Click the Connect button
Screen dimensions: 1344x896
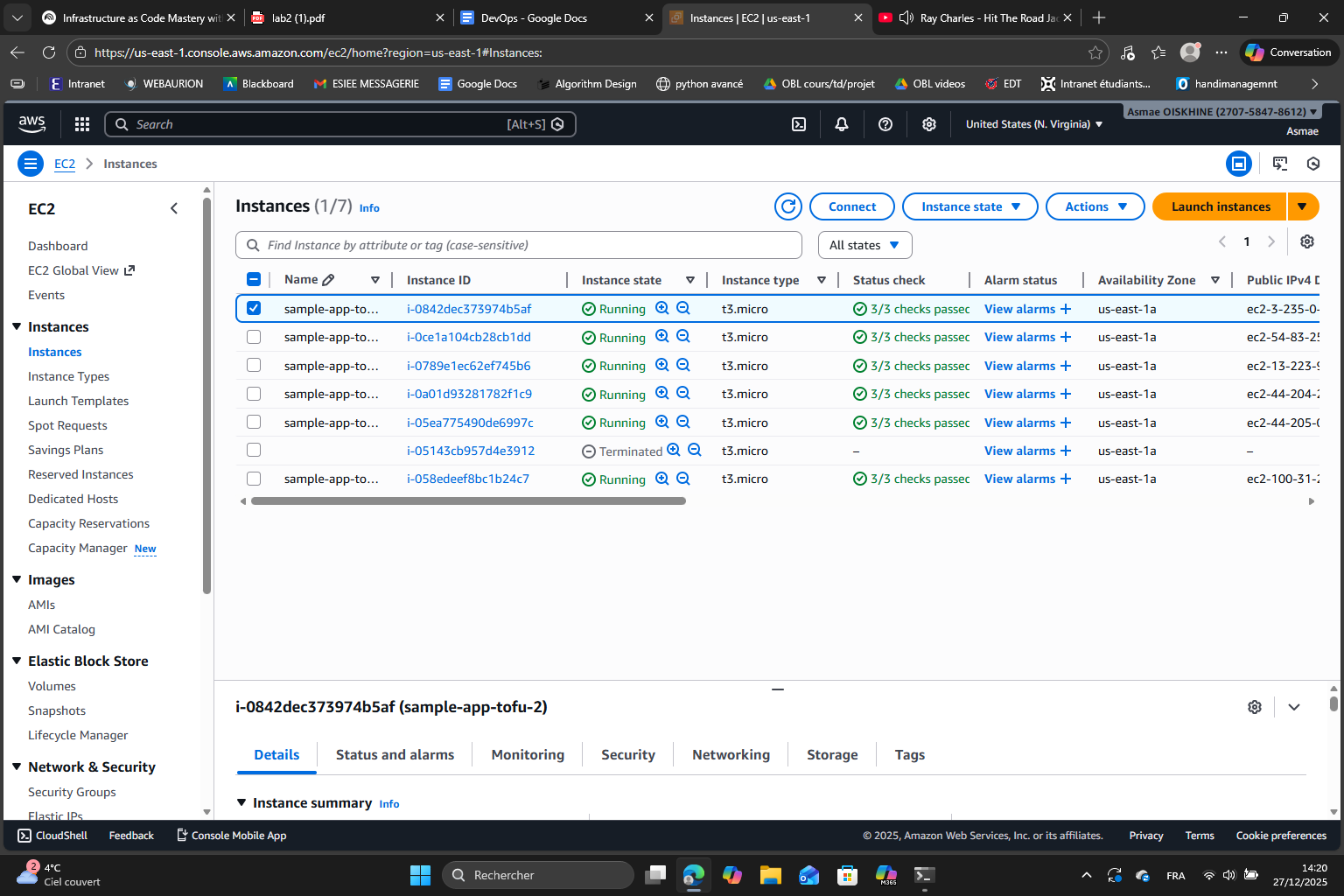(851, 206)
